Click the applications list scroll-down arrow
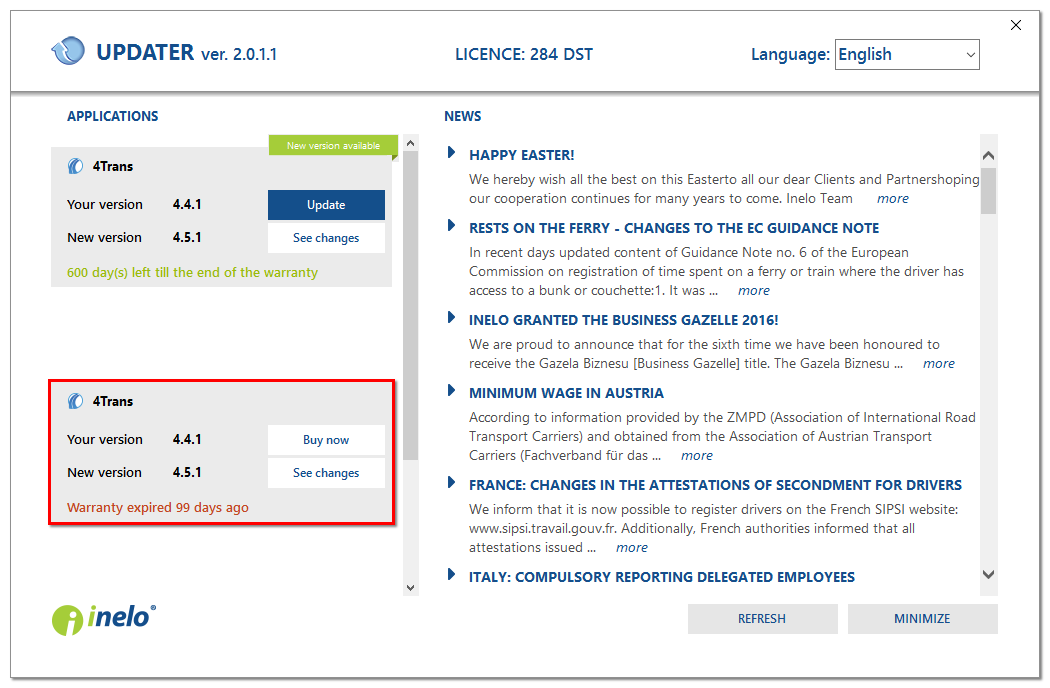Image resolution: width=1050 pixels, height=688 pixels. [410, 588]
